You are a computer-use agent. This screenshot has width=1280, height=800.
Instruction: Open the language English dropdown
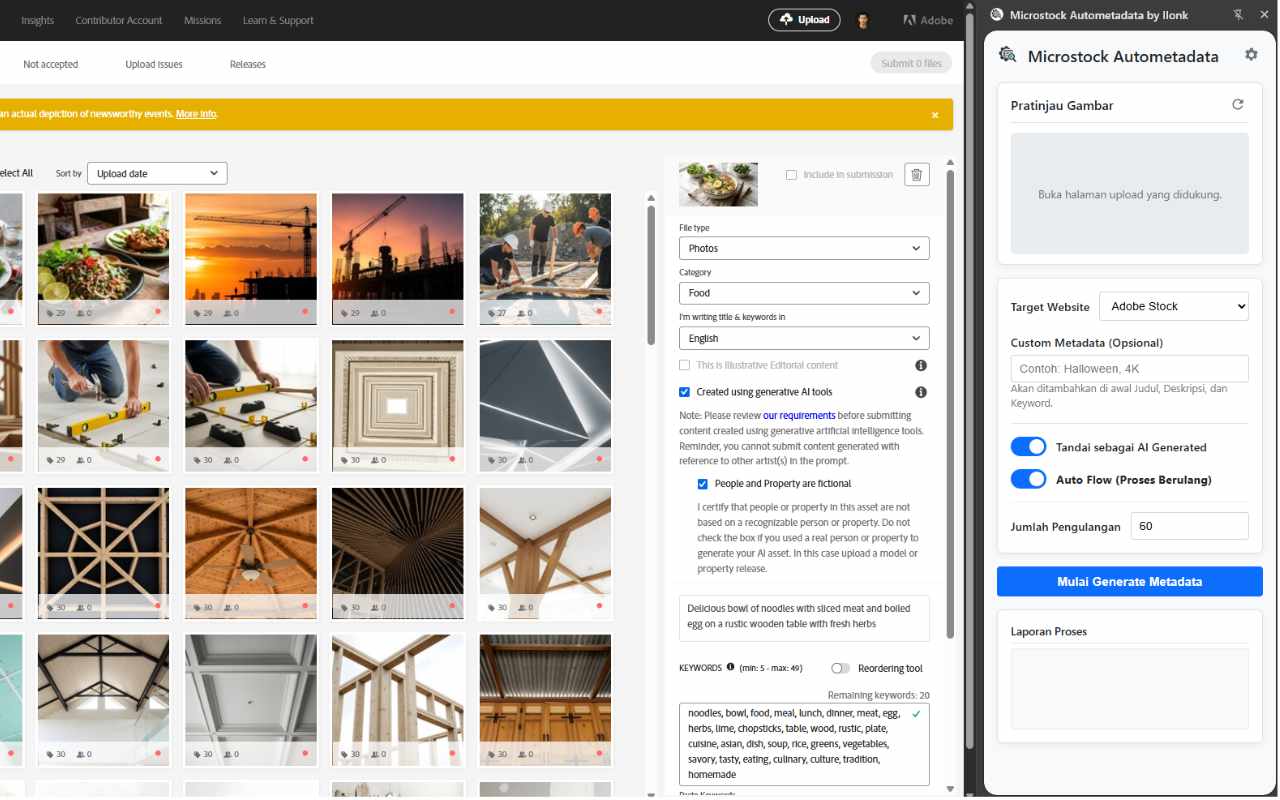pos(804,338)
